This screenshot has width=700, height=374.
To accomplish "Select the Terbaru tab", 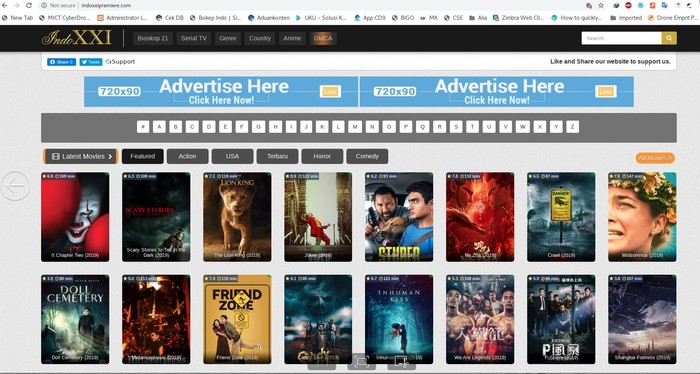I will 277,156.
